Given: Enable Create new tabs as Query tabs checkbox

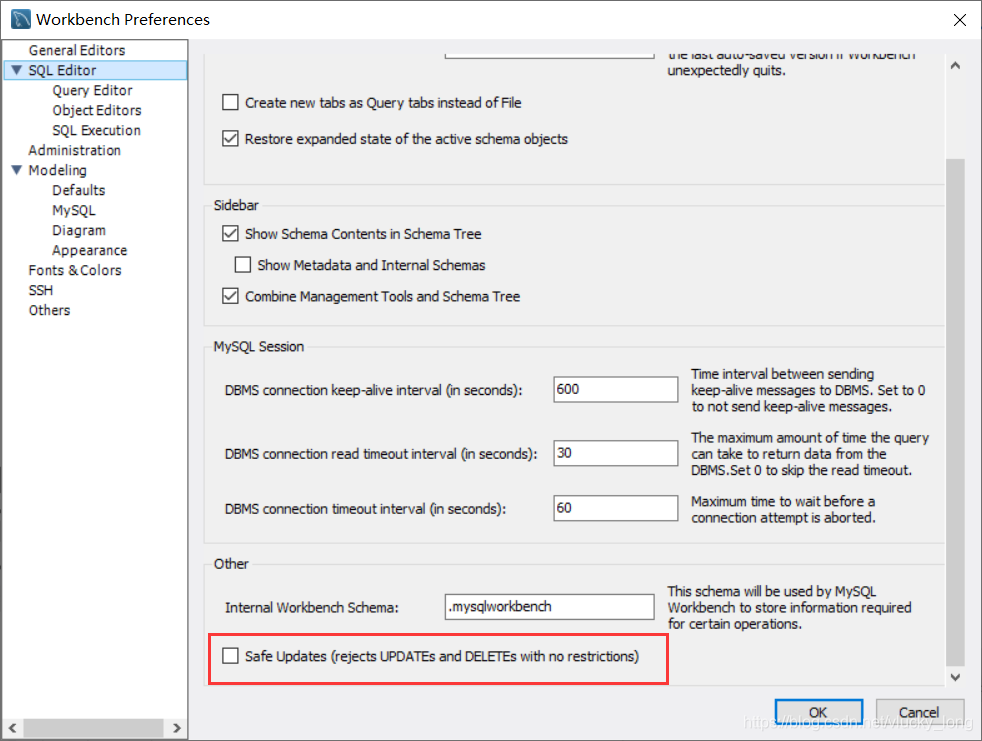Looking at the screenshot, I should click(230, 102).
